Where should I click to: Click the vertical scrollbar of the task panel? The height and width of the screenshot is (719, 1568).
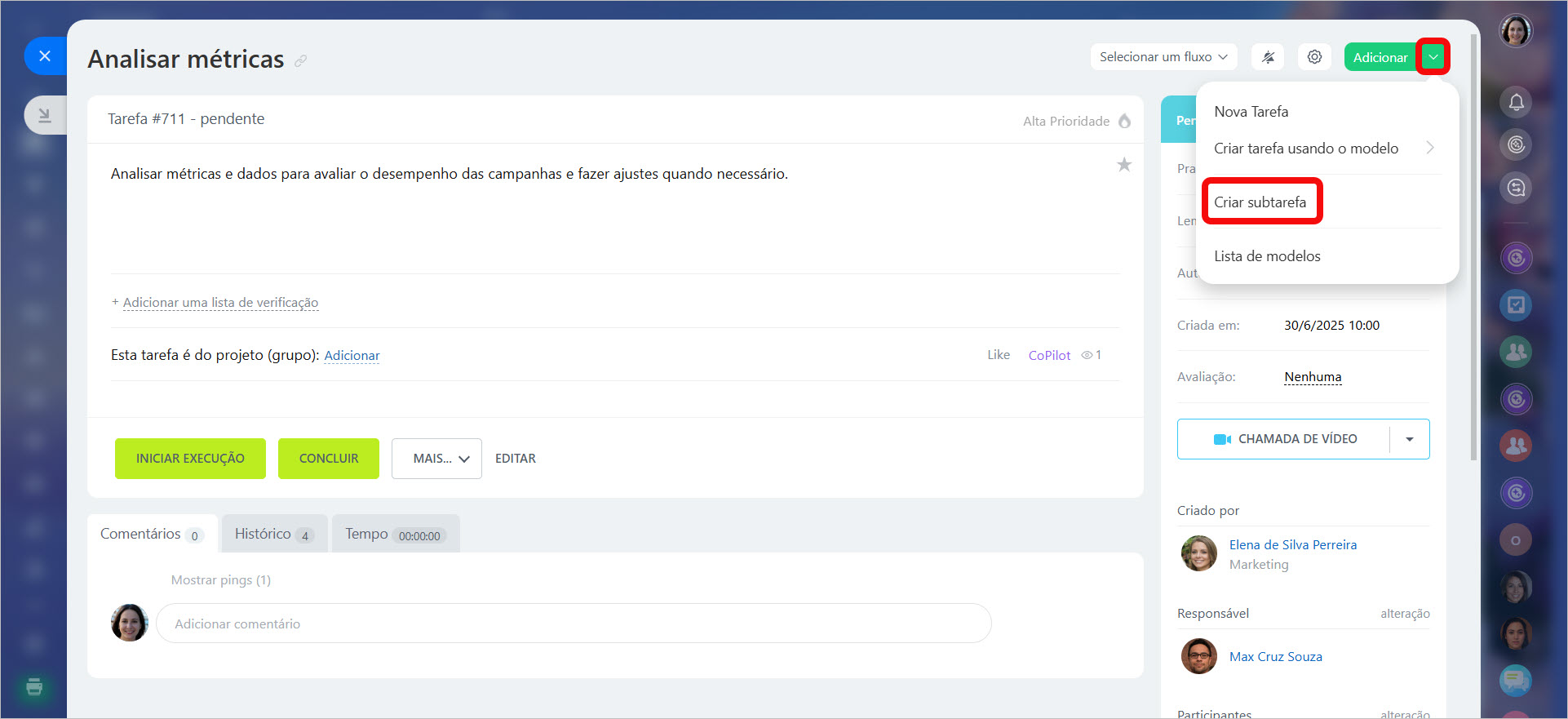(x=1473, y=247)
